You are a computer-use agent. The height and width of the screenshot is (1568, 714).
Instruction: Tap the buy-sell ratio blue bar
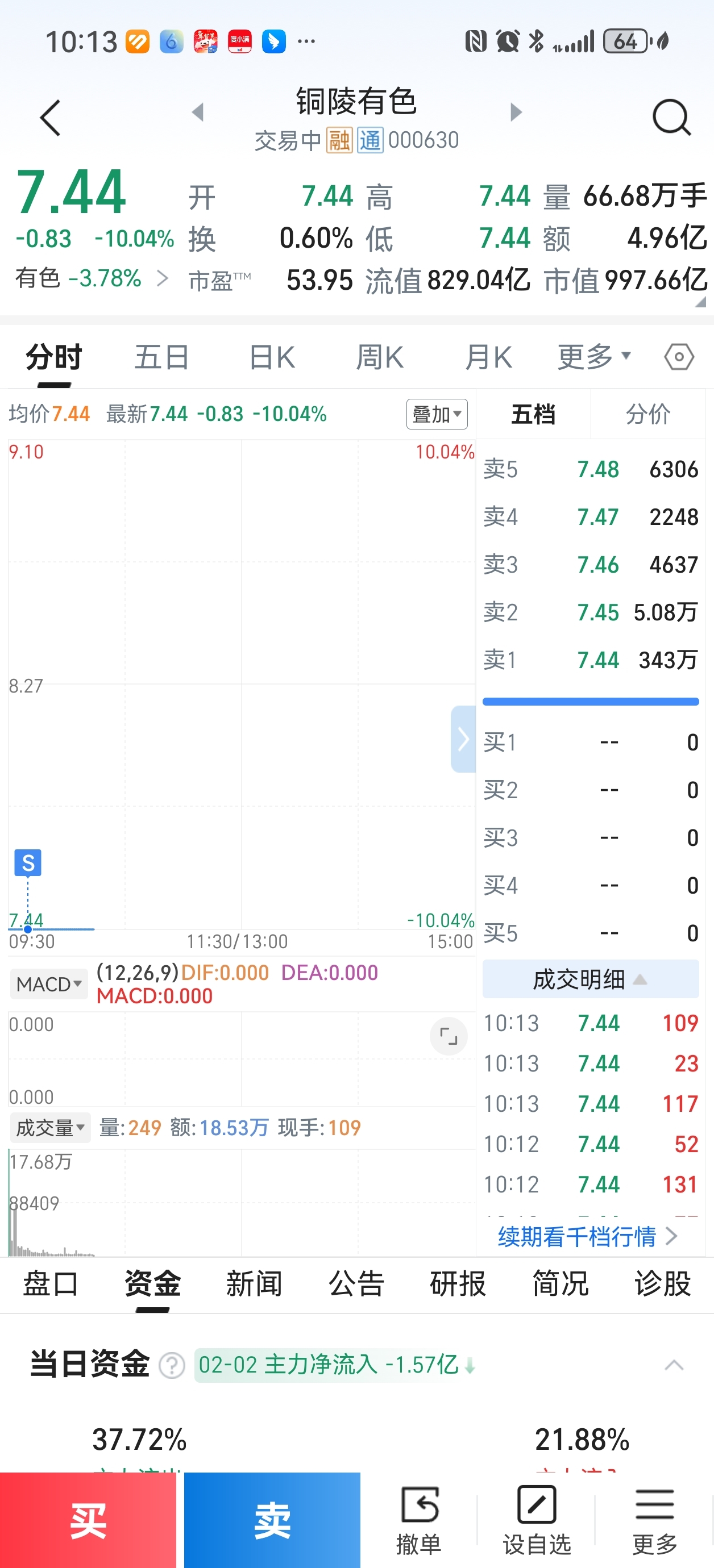(590, 701)
